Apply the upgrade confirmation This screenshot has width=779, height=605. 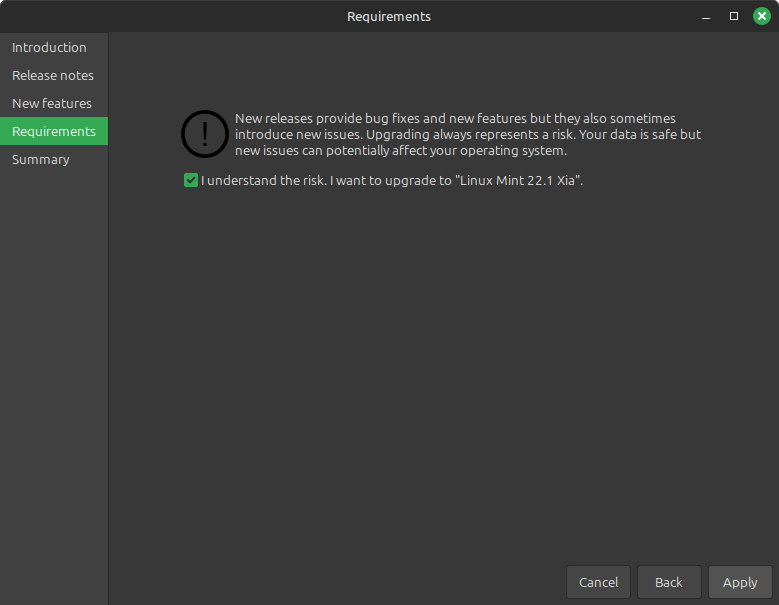[x=740, y=582]
